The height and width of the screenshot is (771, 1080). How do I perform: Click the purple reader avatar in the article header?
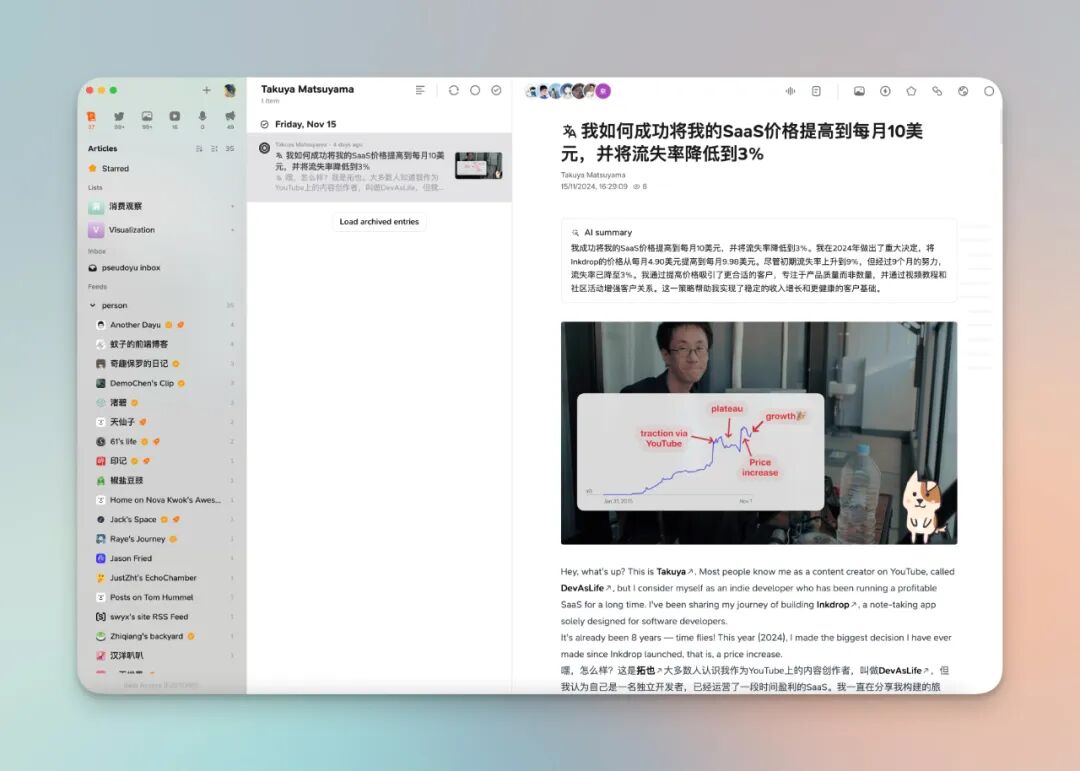603,91
